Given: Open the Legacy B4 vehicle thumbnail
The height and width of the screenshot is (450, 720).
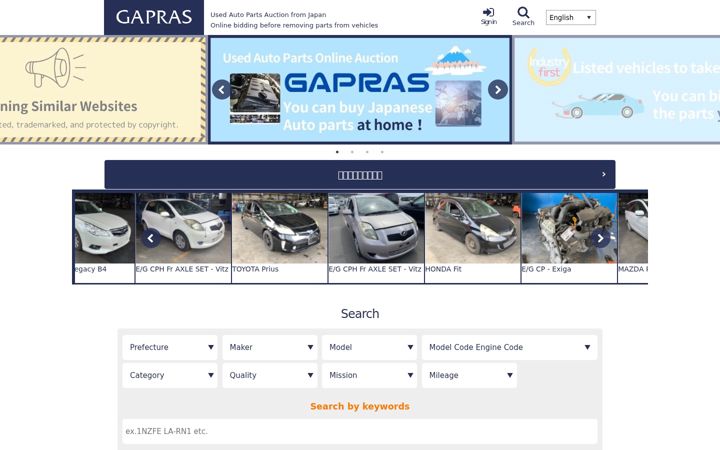Looking at the screenshot, I should (x=105, y=228).
